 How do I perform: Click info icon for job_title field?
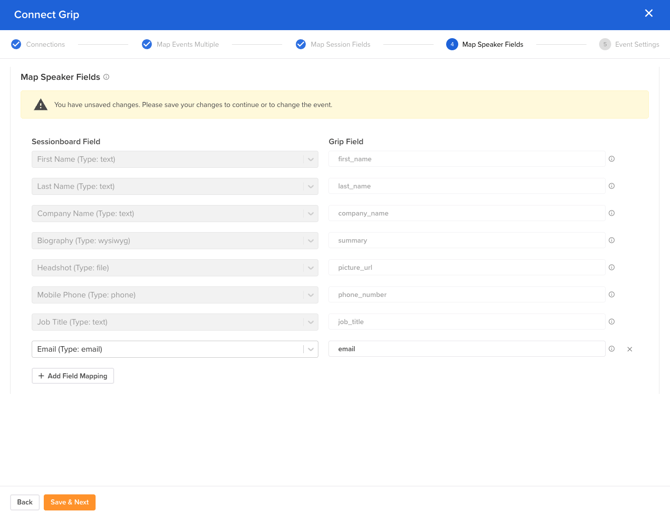pyautogui.click(x=611, y=322)
